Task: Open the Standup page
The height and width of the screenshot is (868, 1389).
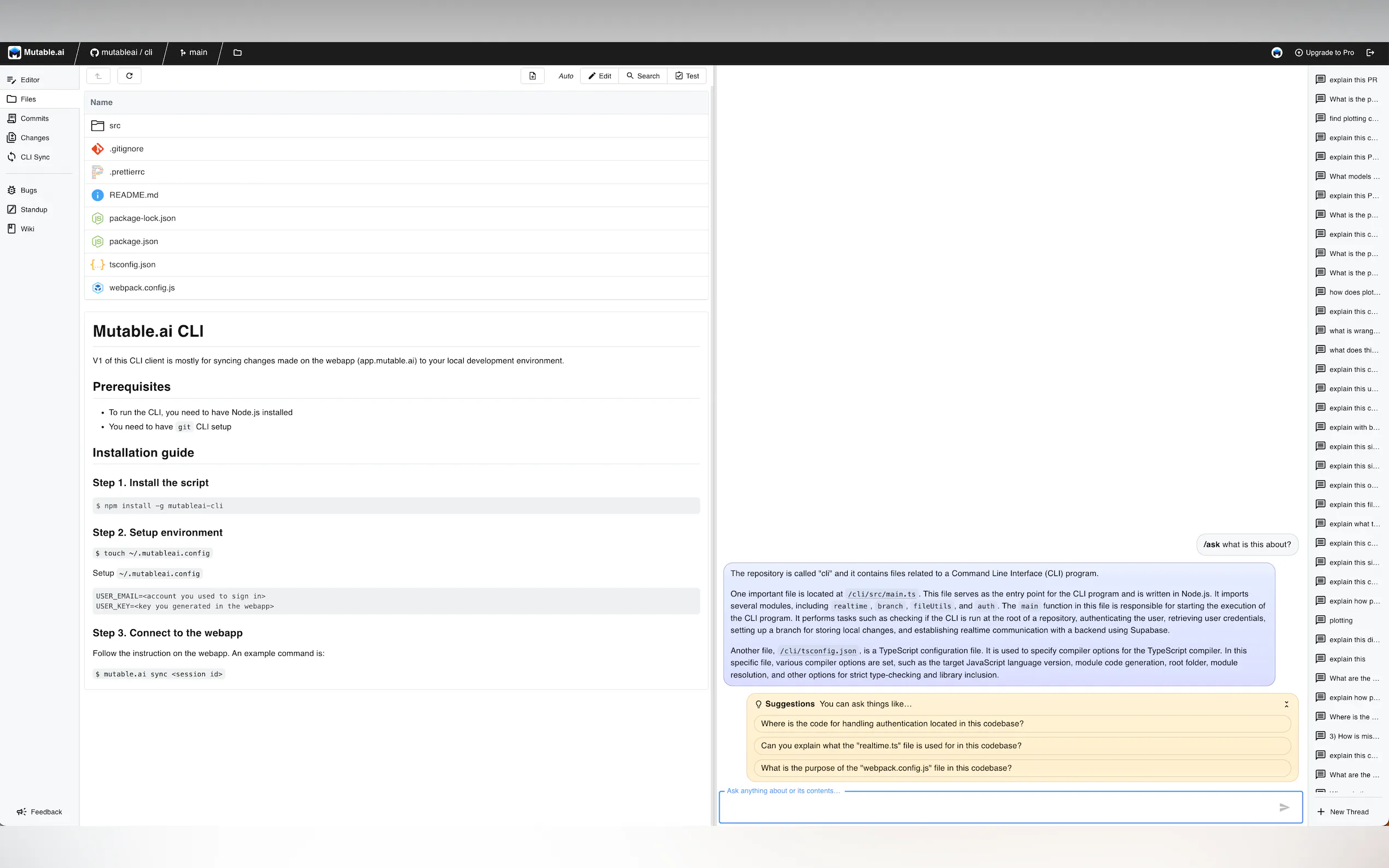Action: (x=39, y=209)
